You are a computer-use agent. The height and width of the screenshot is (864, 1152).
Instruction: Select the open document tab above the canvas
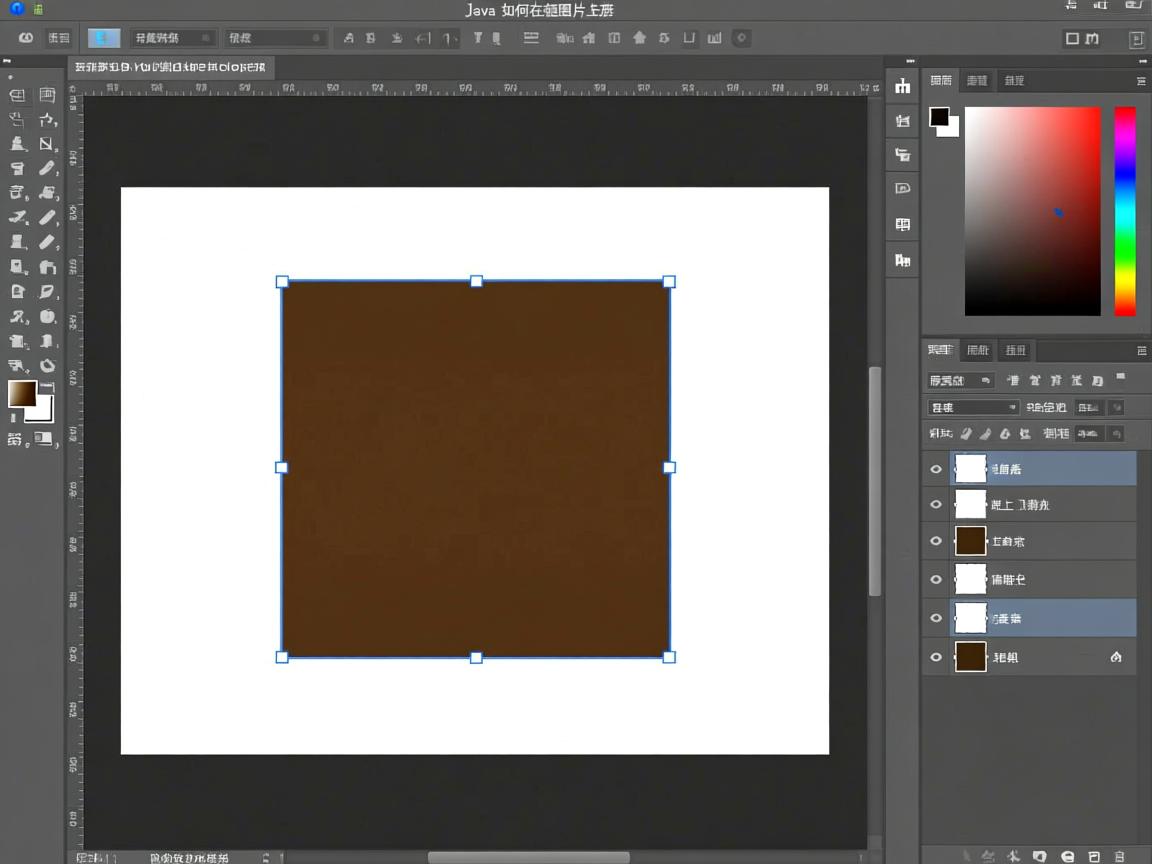point(172,68)
